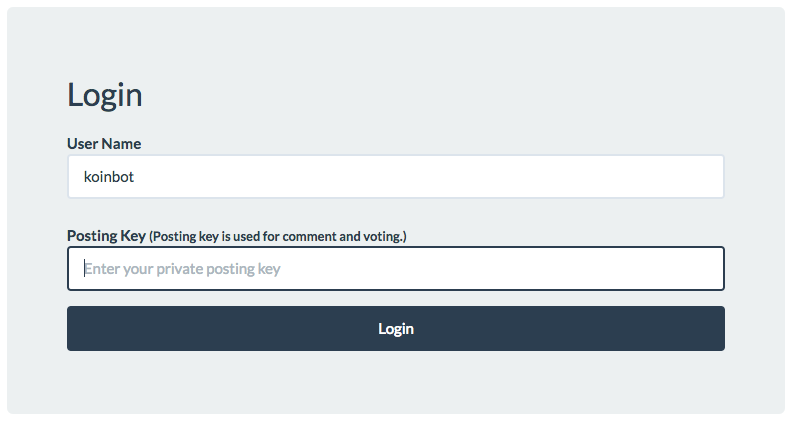Image resolution: width=792 pixels, height=422 pixels.
Task: Click the "koinbot" text in User Name
Action: tap(109, 177)
